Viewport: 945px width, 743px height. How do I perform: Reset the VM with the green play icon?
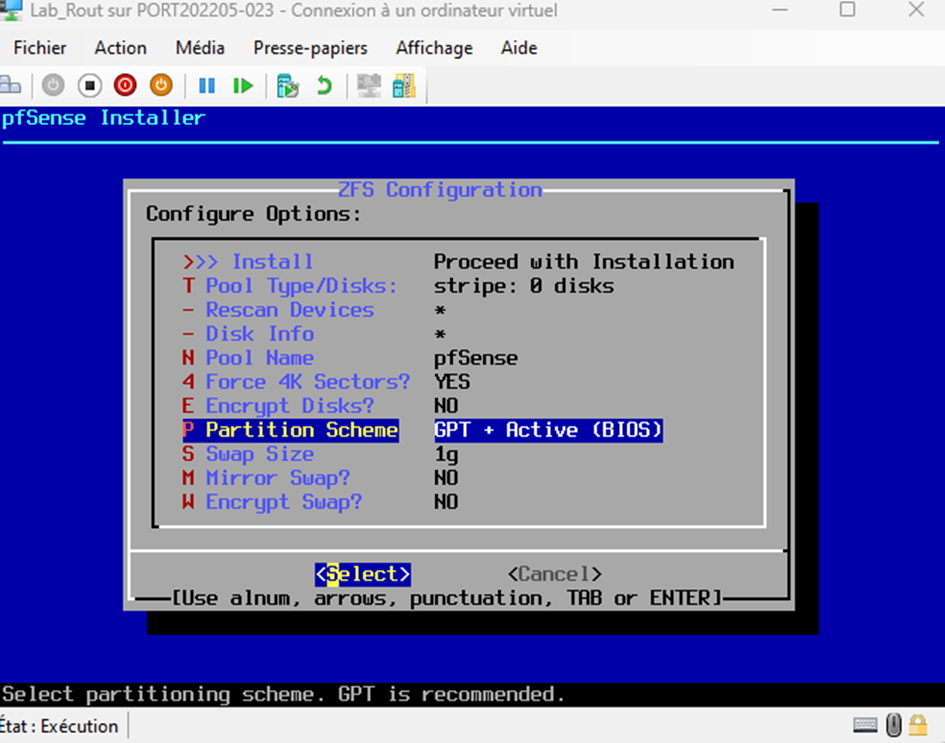click(243, 86)
